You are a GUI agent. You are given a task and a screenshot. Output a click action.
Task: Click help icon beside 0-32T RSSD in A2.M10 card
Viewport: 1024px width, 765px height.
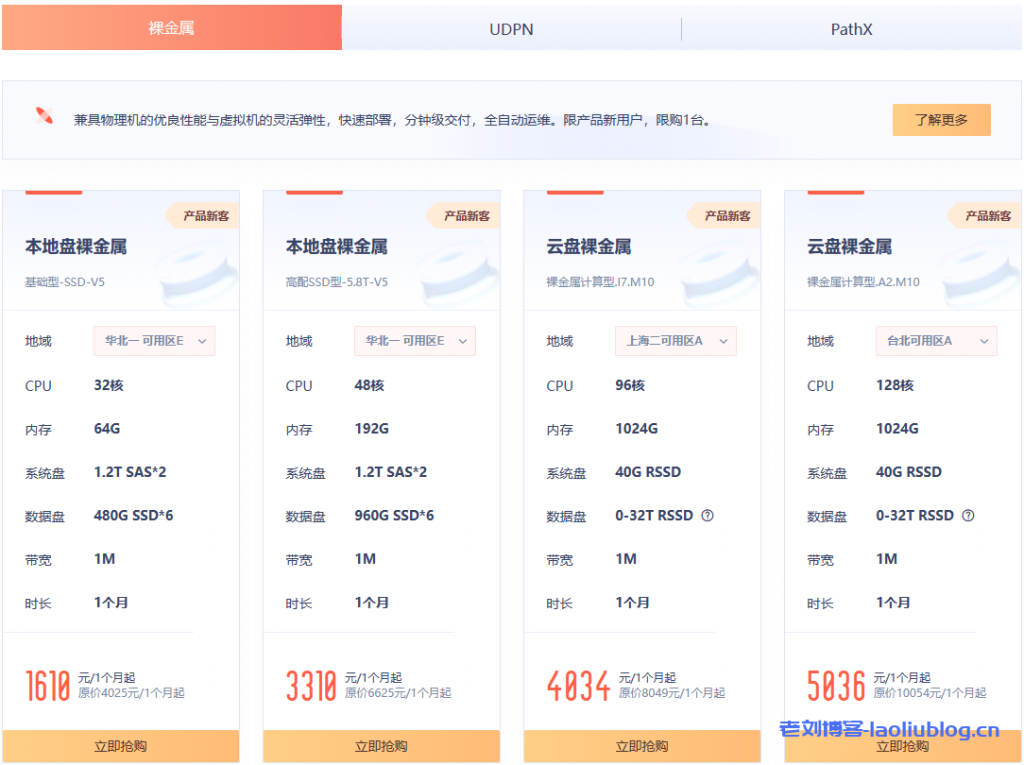point(968,516)
